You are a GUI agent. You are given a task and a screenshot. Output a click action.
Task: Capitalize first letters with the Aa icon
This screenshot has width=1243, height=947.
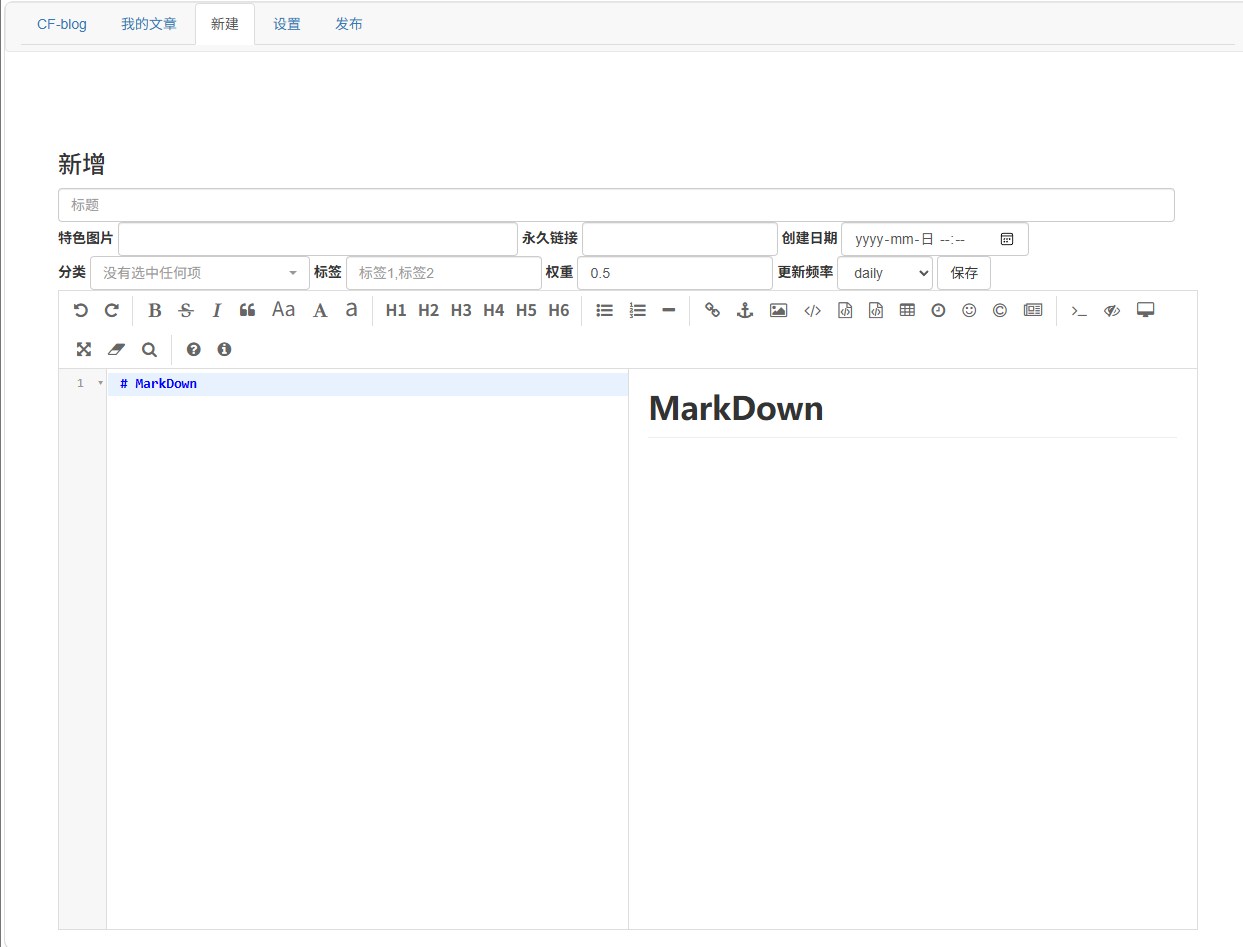[x=284, y=310]
